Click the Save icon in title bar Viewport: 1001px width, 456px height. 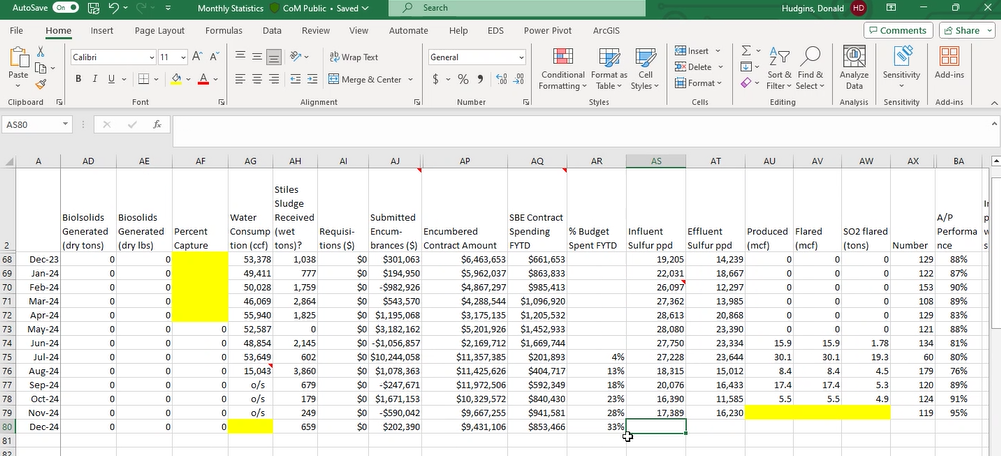pyautogui.click(x=93, y=8)
